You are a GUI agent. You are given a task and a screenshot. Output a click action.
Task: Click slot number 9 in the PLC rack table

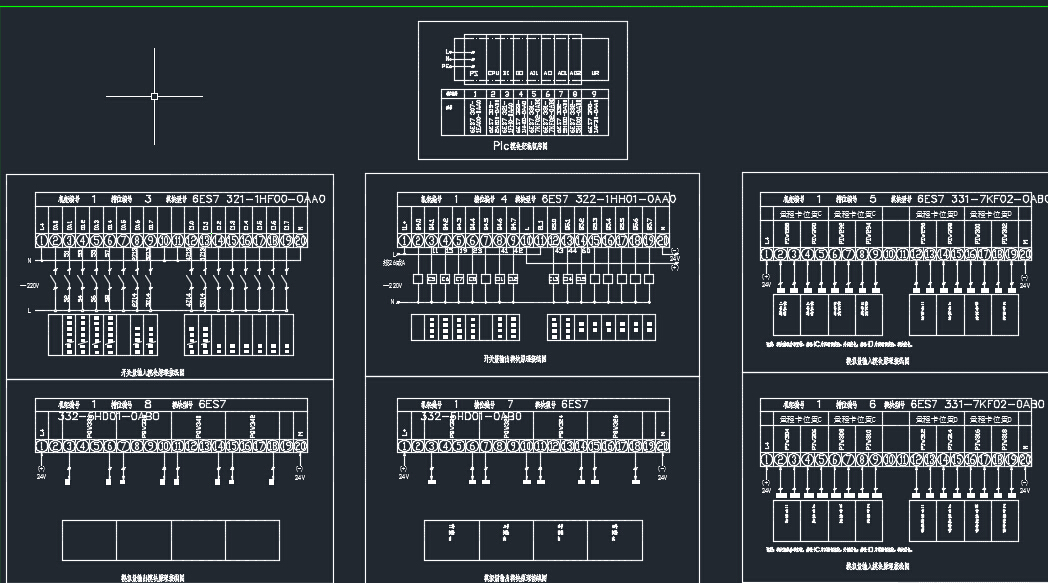pyautogui.click(x=595, y=93)
